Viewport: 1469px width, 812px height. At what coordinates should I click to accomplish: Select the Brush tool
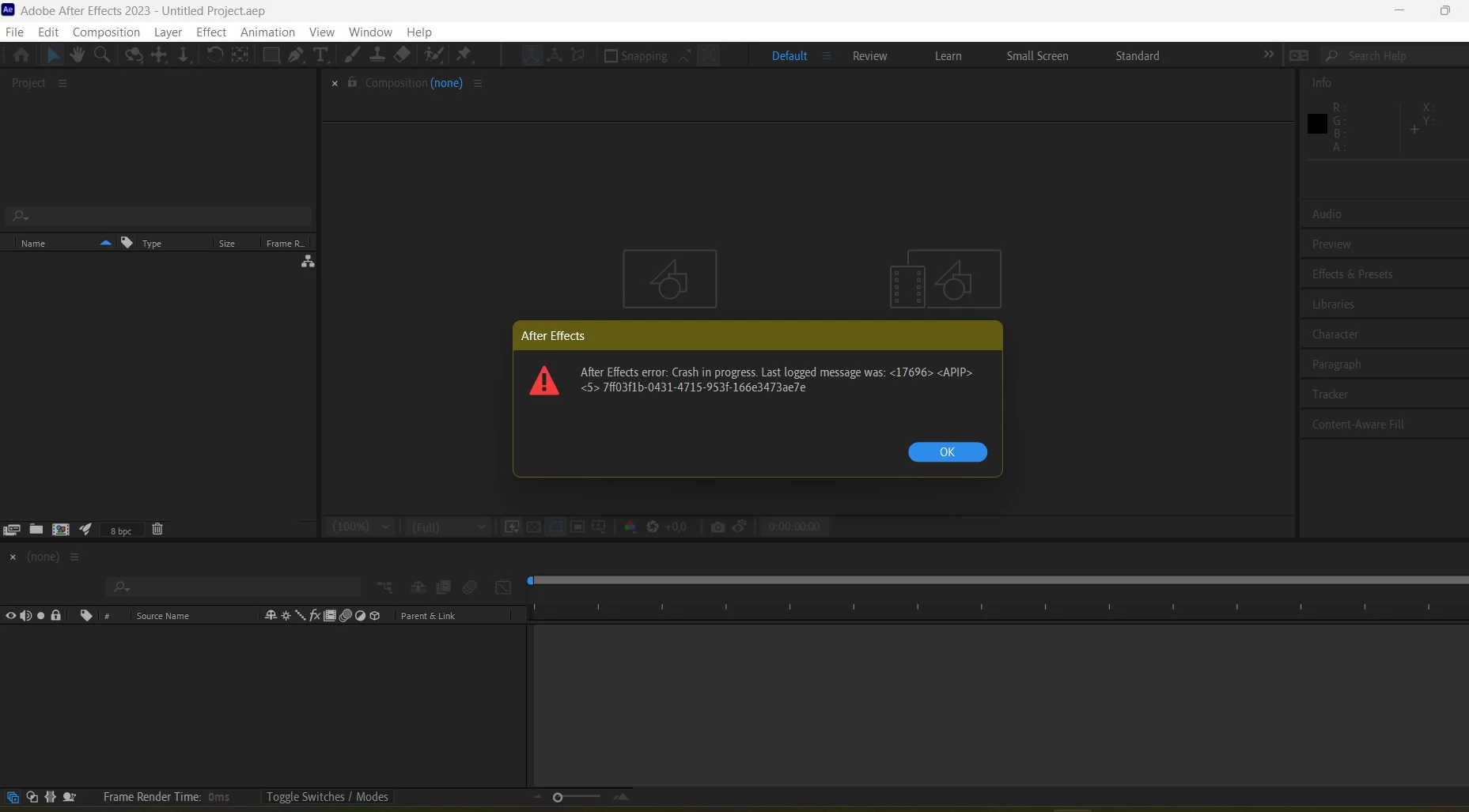352,55
